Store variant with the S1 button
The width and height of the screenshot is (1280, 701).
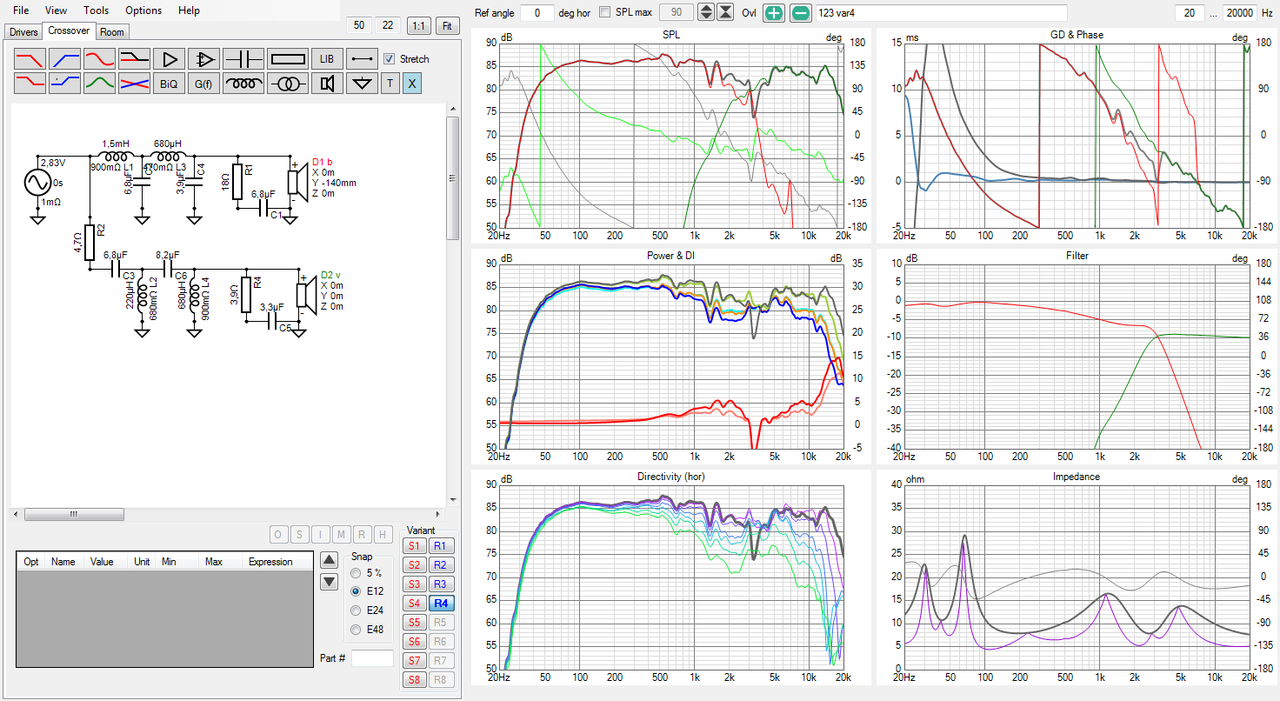click(x=414, y=546)
